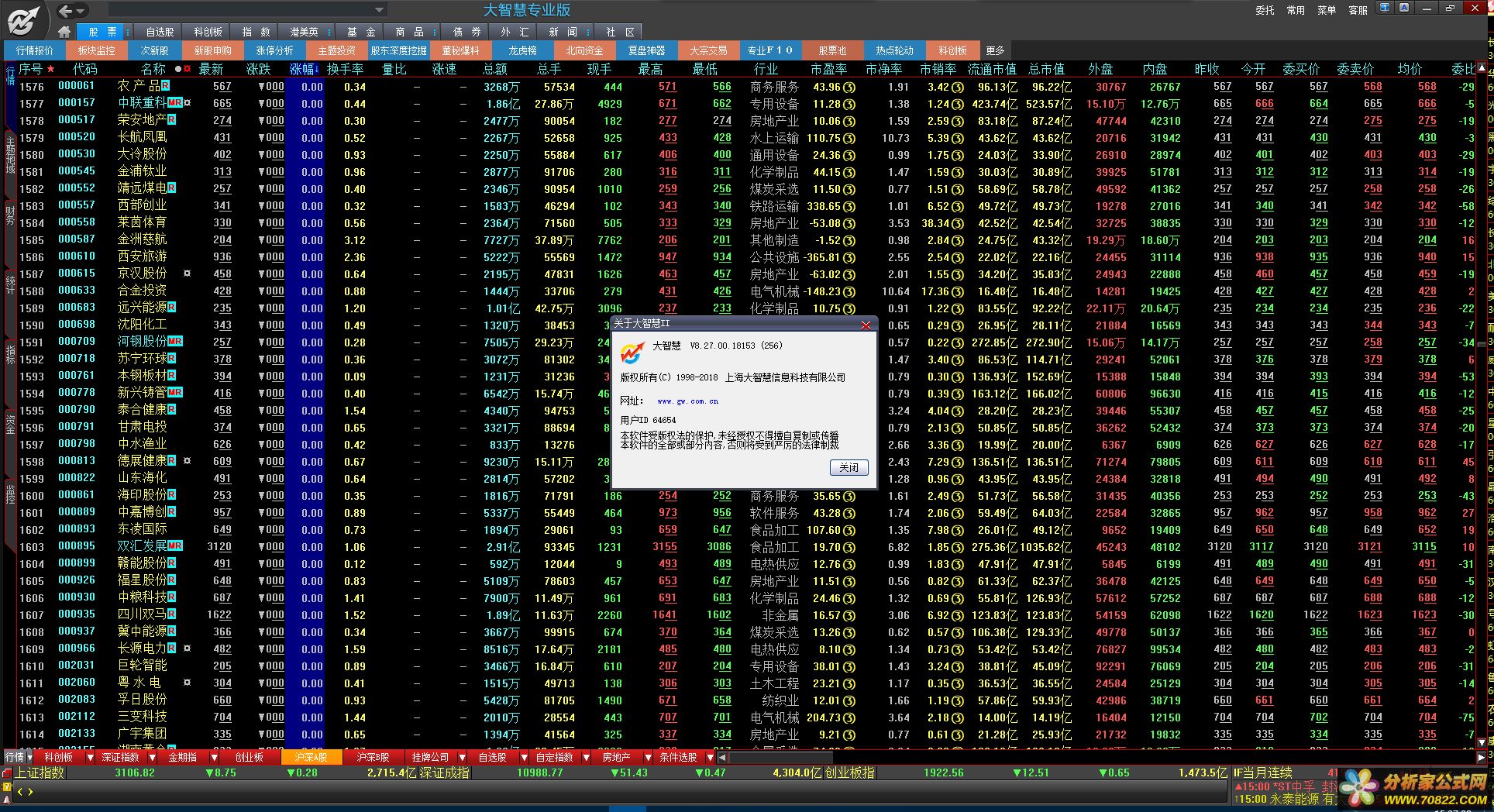Click the 板块监控 toolbar button

click(96, 50)
